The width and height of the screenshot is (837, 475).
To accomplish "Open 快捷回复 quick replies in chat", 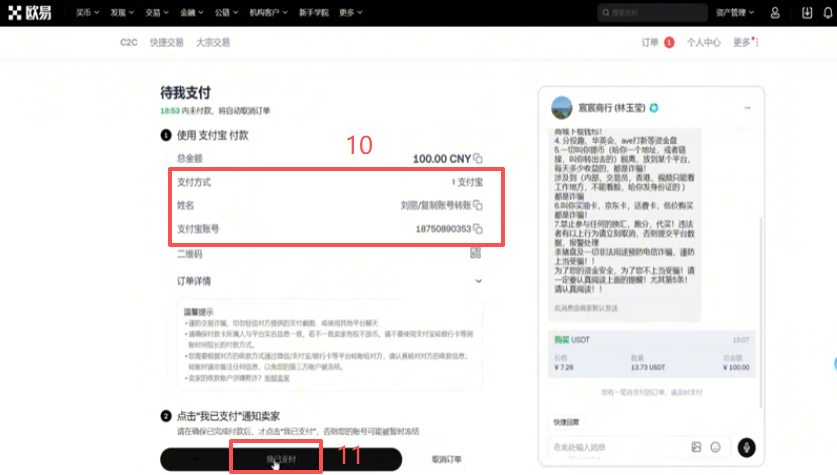I will pos(566,422).
